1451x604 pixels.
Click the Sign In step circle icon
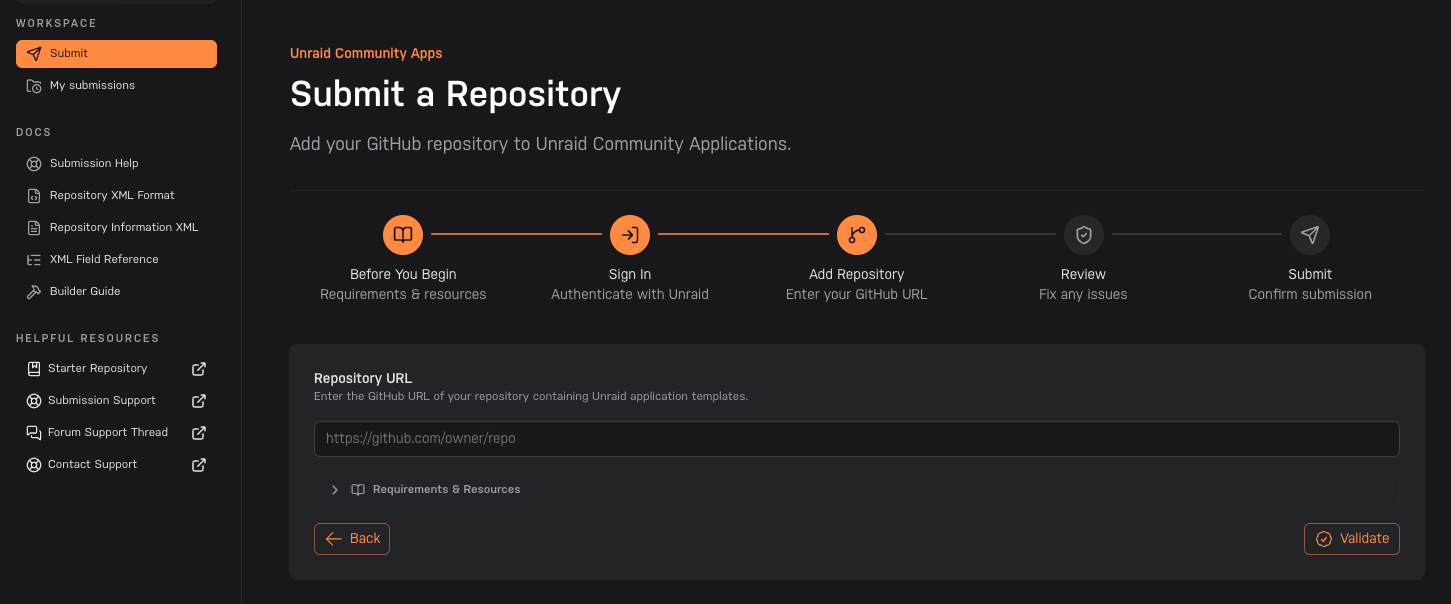(x=630, y=235)
